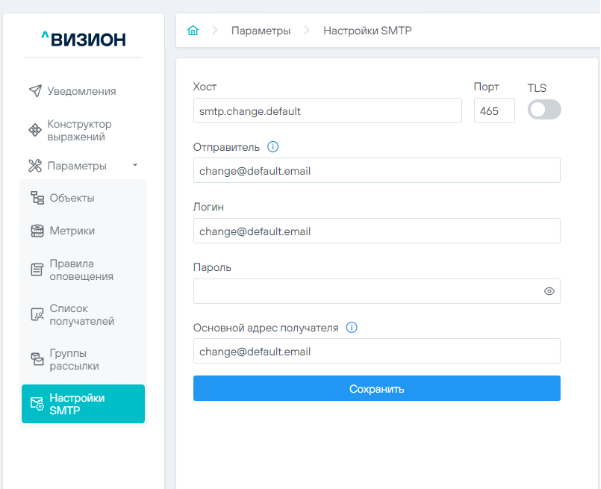Image resolution: width=601 pixels, height=489 pixels.
Task: Click the Визион logo
Action: tap(84, 39)
